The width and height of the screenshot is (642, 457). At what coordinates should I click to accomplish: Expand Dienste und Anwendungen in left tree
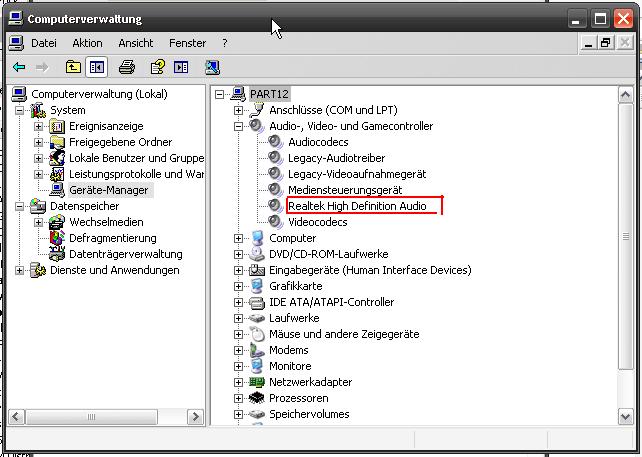click(x=20, y=270)
